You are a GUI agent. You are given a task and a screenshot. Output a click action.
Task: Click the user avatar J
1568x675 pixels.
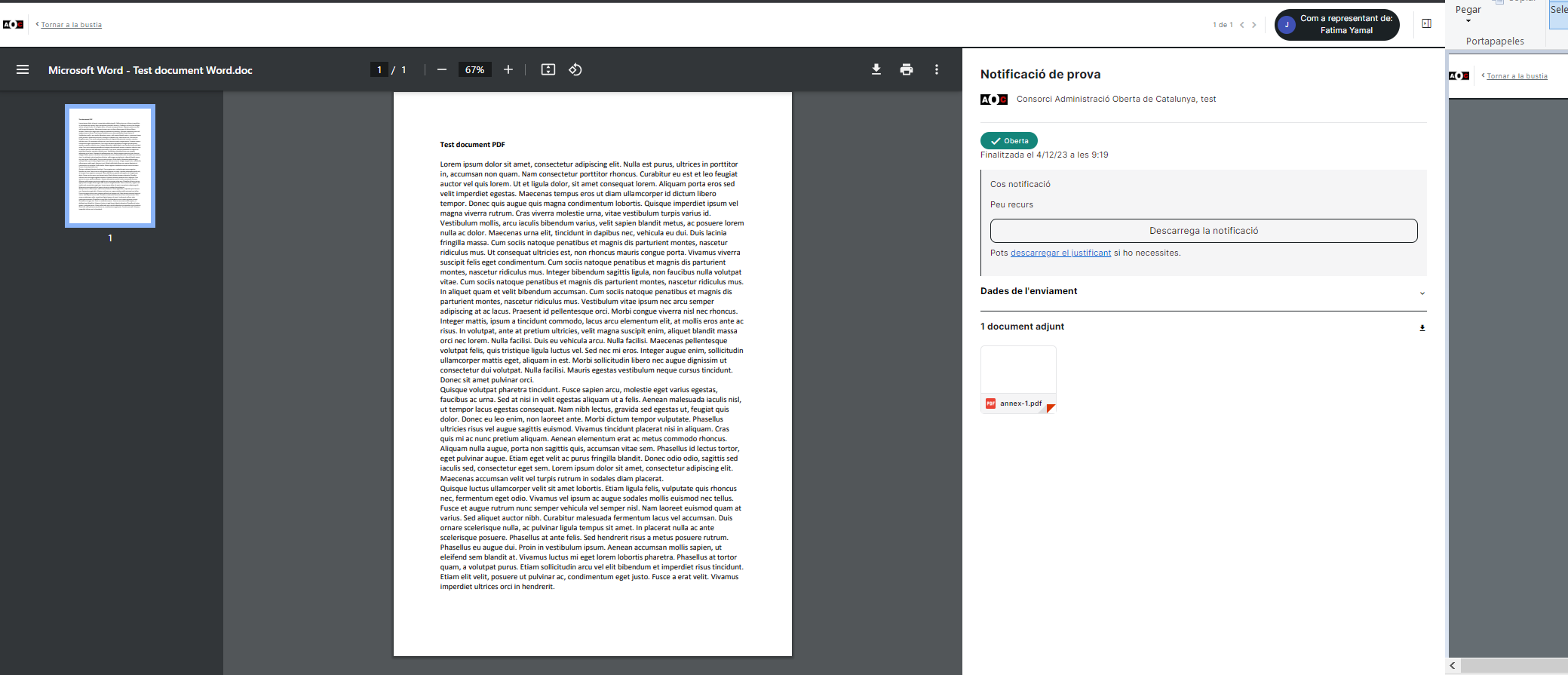pos(1287,25)
